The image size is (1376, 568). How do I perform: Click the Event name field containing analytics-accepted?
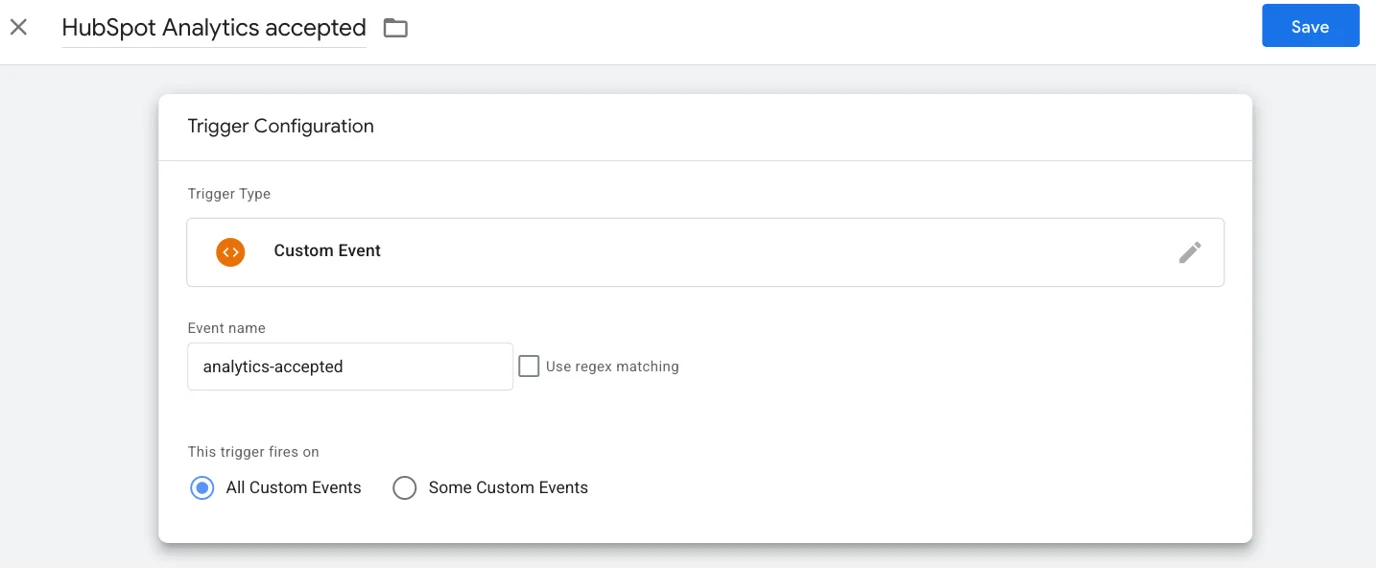pyautogui.click(x=350, y=367)
